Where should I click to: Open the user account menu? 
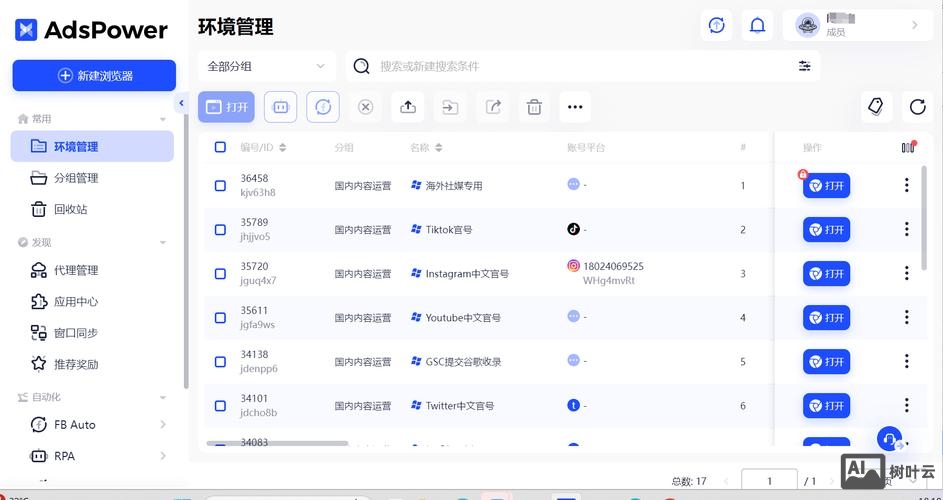pyautogui.click(x=858, y=25)
